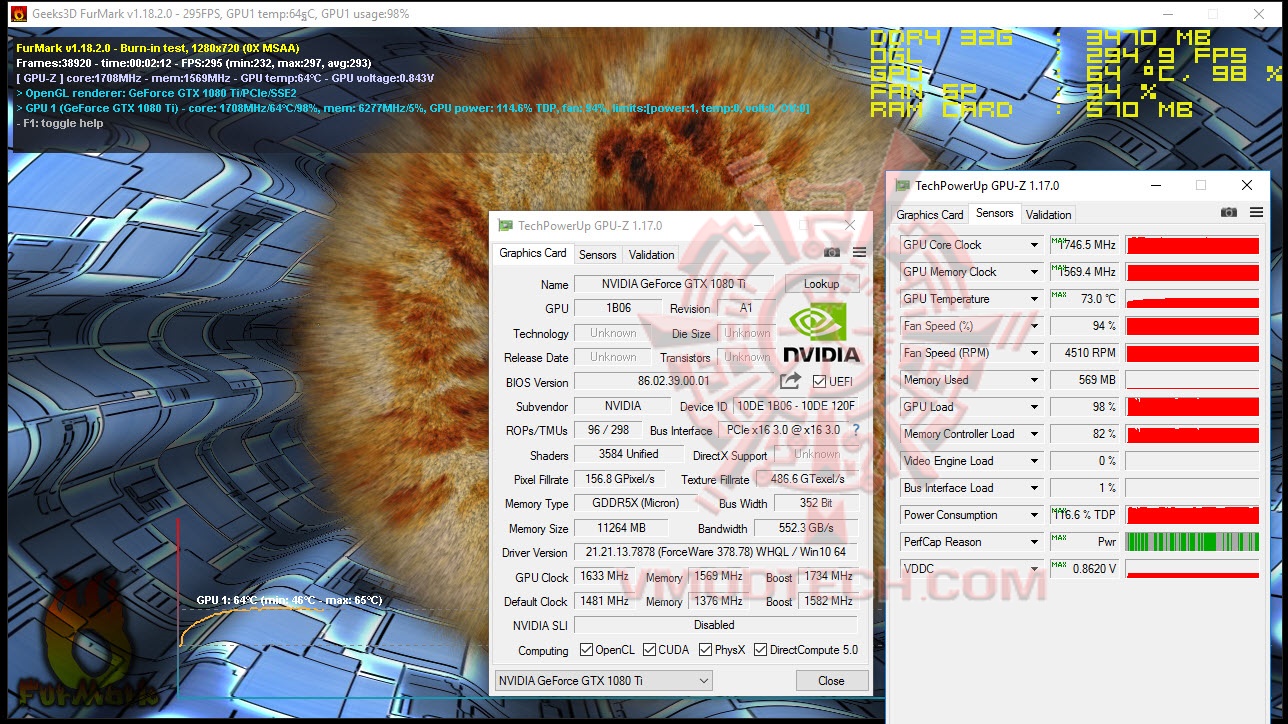This screenshot has width=1288, height=724.
Task: Click the GPU Core Clock red graph
Action: [x=1192, y=245]
